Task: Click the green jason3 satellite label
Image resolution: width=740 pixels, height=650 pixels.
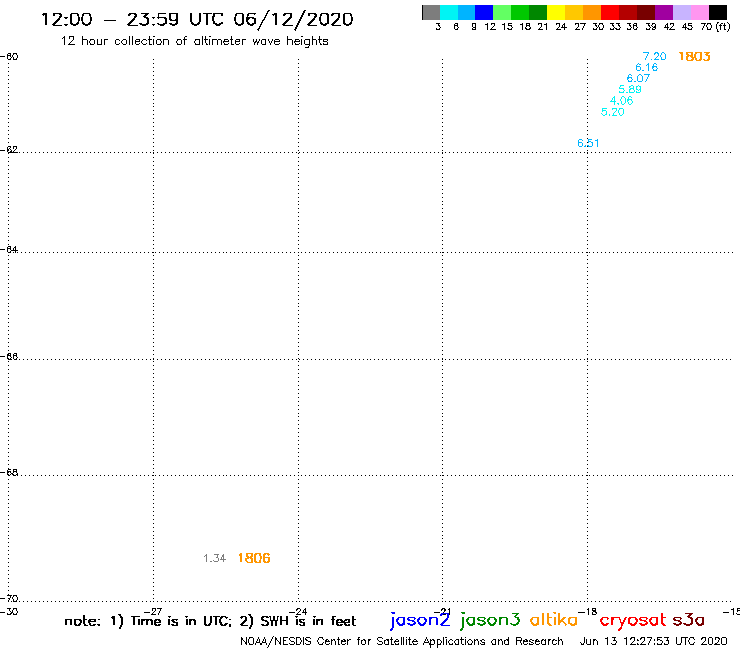Action: [490, 620]
